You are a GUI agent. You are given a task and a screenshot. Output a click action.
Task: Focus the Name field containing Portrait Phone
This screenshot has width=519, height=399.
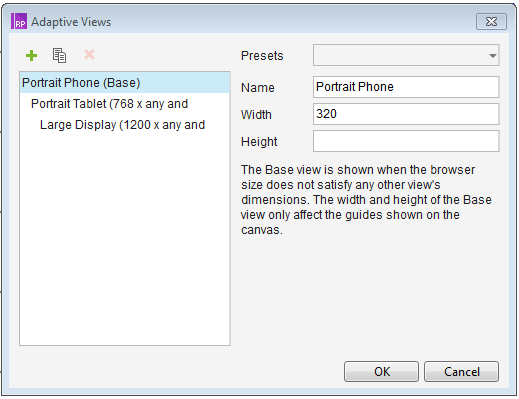coord(406,87)
